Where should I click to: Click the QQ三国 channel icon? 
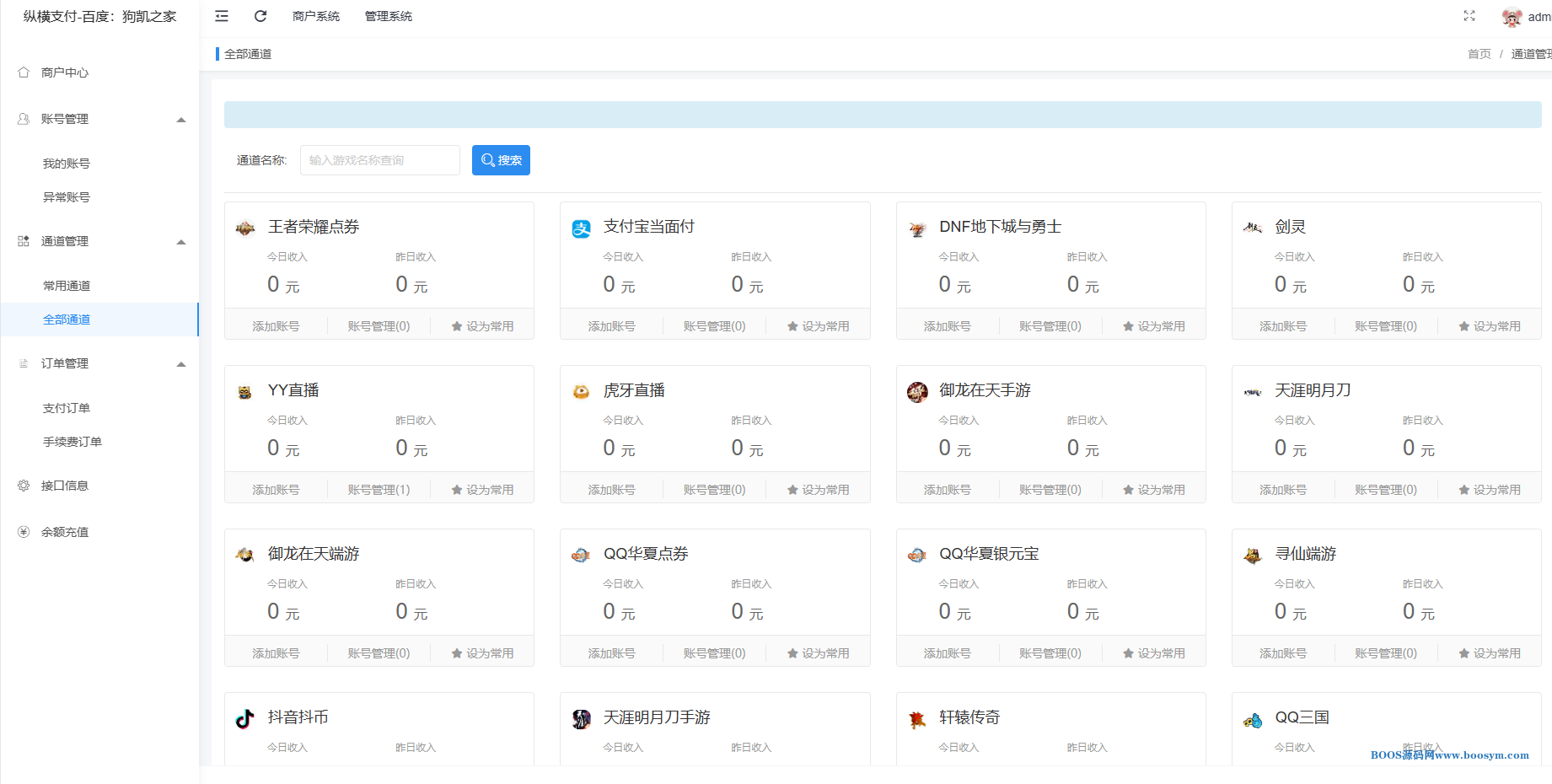pos(1253,720)
